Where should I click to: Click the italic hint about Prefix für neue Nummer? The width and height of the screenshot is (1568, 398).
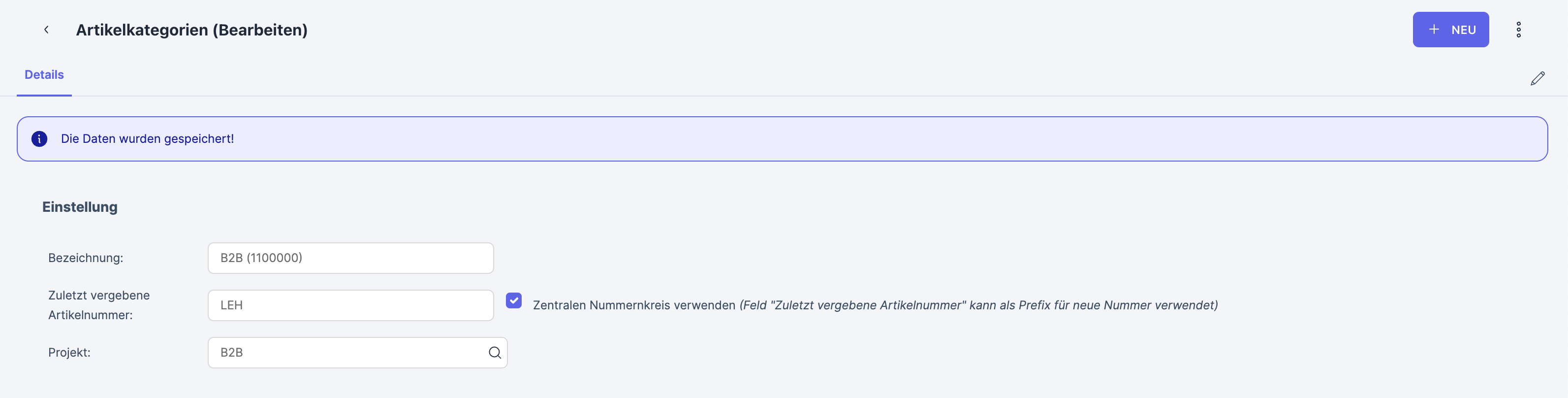(978, 305)
